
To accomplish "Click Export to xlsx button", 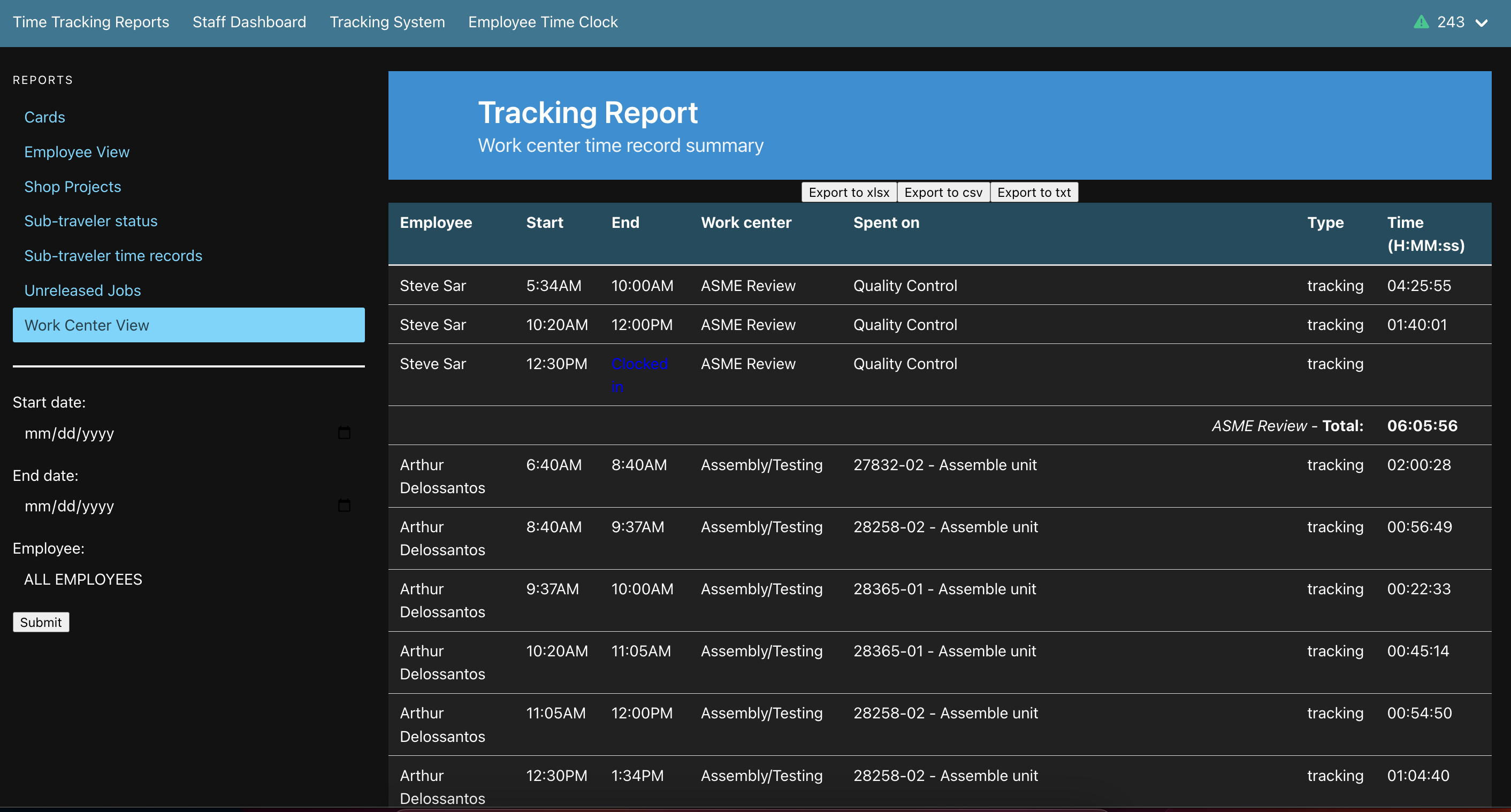I will pos(849,192).
